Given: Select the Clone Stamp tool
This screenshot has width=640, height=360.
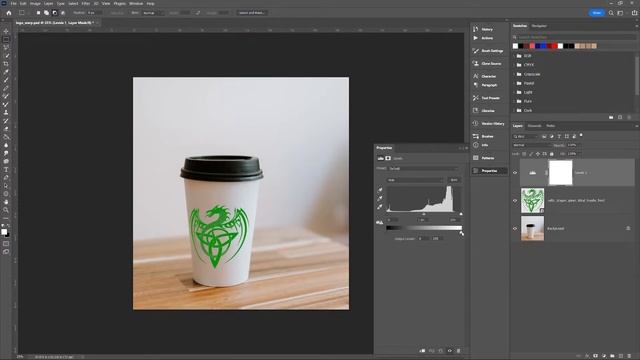Looking at the screenshot, I should tap(6, 112).
